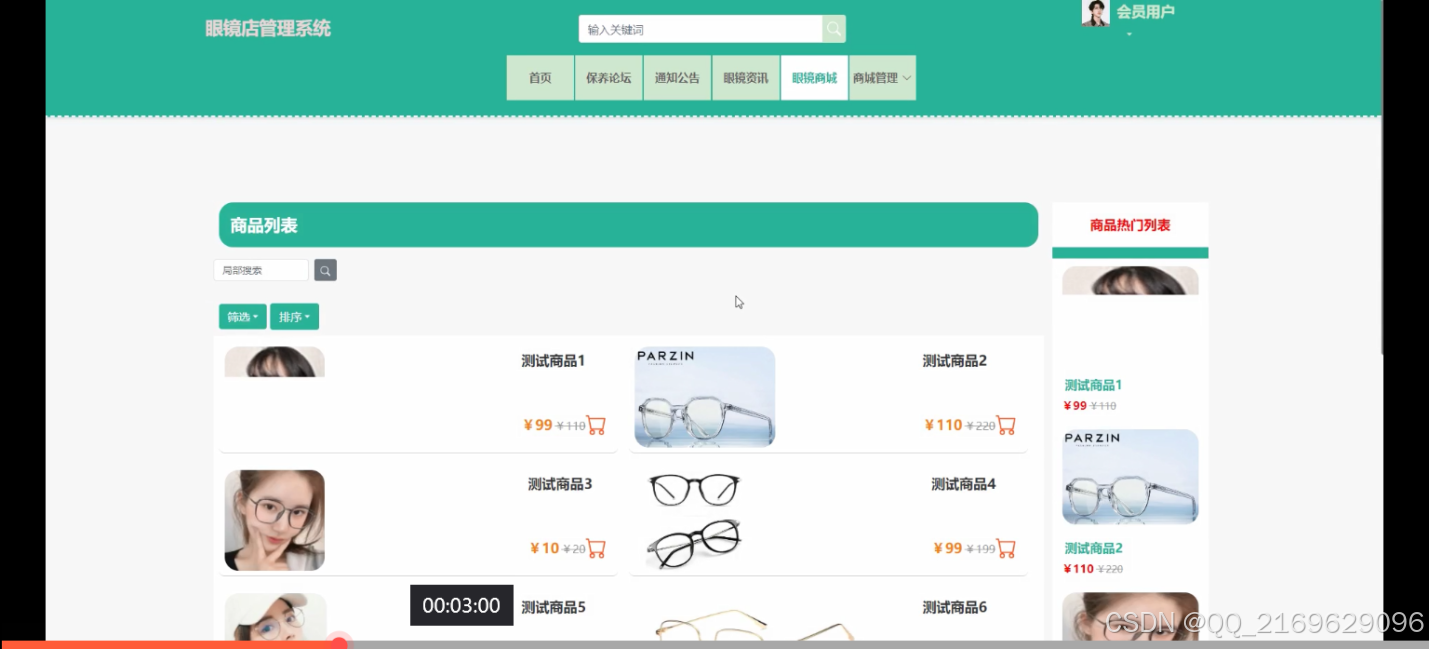
Task: Open the 通知公告 tab
Action: [x=677, y=78]
